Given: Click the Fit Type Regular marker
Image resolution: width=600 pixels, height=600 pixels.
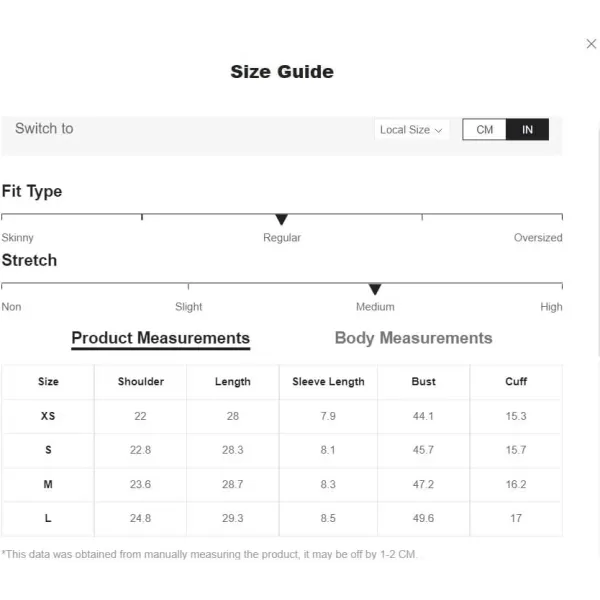Looking at the screenshot, I should click(281, 220).
